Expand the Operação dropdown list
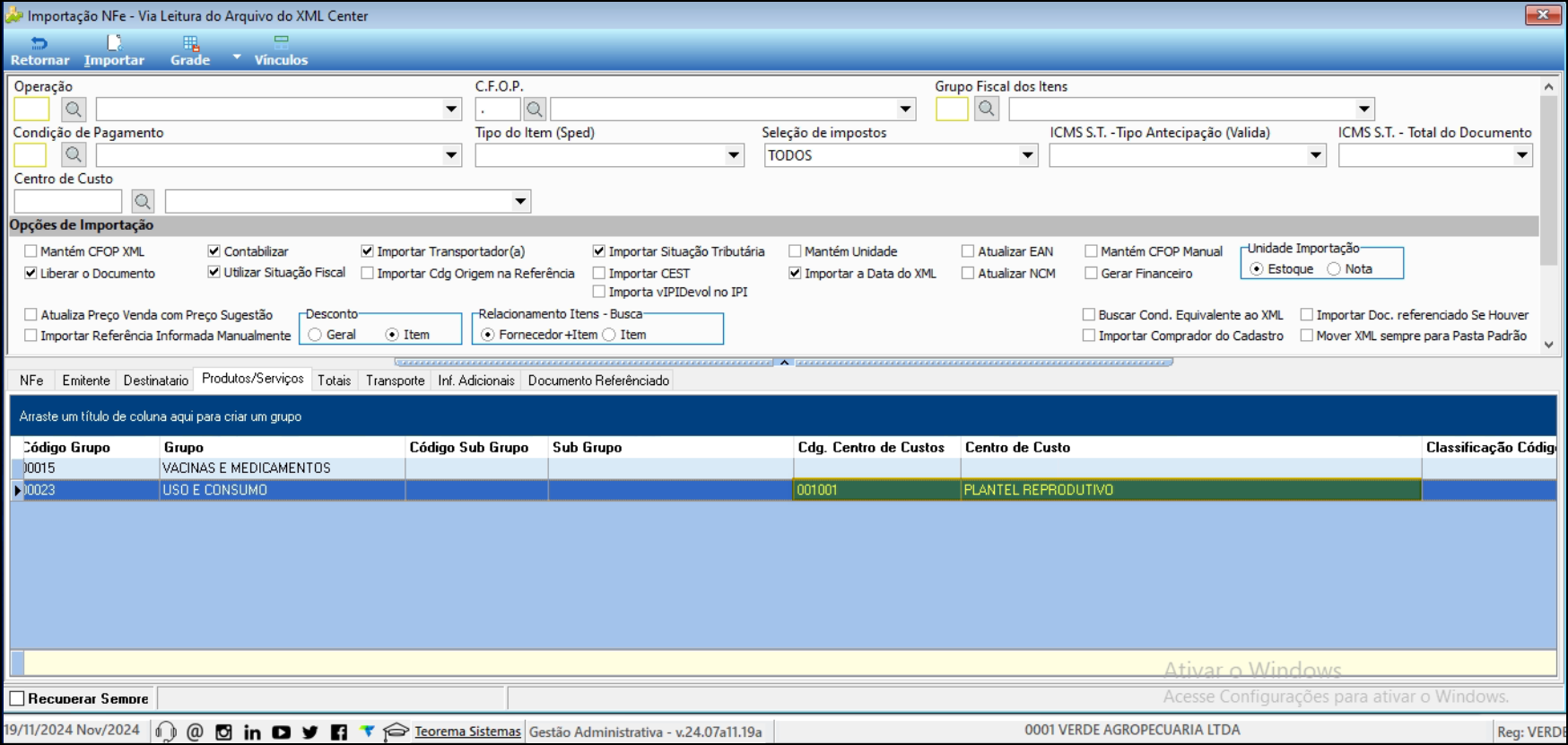Viewport: 1568px width, 745px height. point(451,110)
